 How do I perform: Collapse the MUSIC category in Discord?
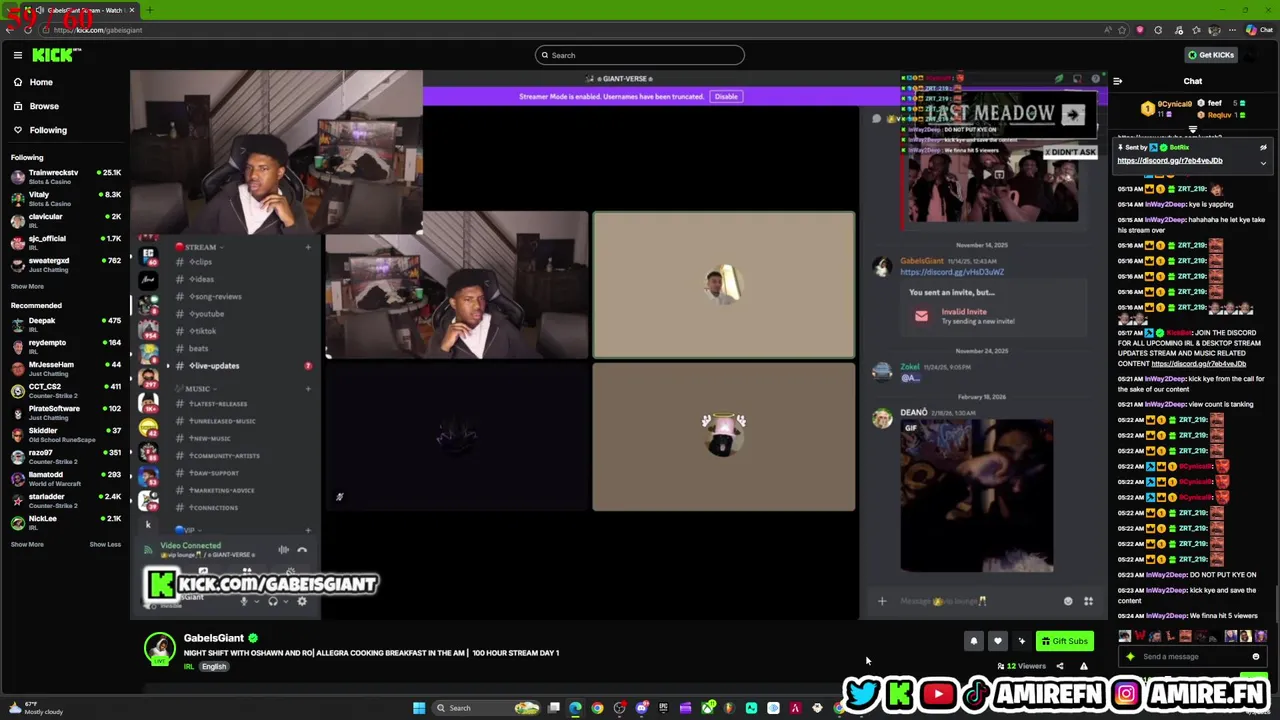[x=197, y=389]
